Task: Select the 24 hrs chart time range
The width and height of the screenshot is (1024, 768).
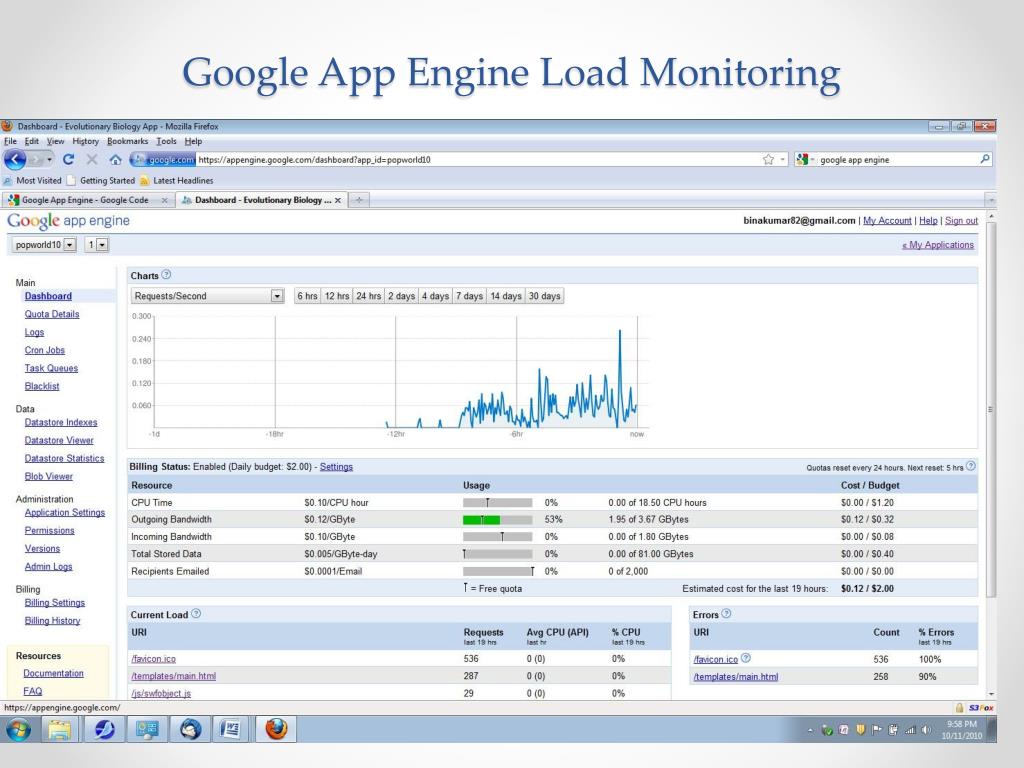Action: [x=369, y=296]
